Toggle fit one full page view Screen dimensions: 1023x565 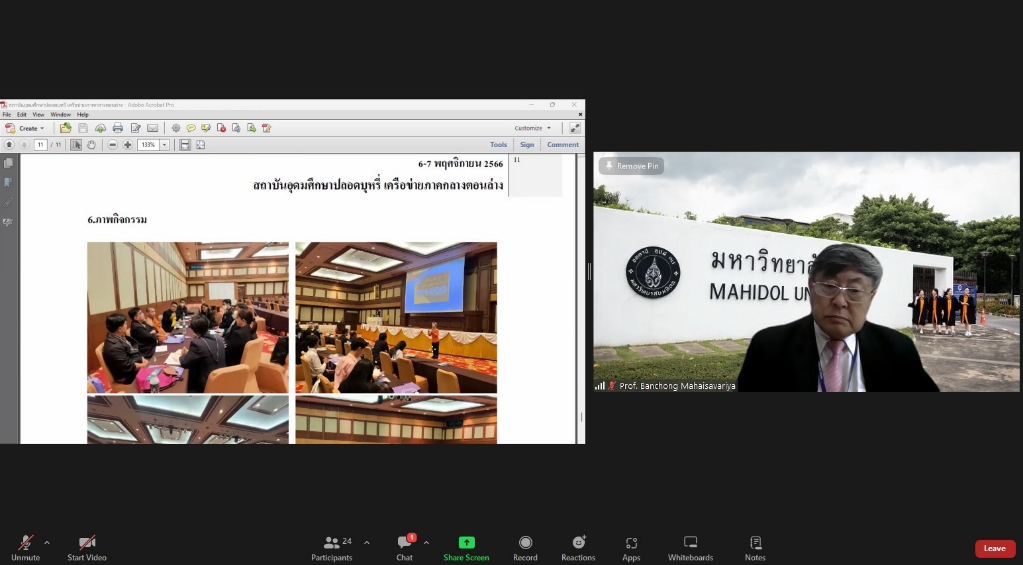point(200,145)
